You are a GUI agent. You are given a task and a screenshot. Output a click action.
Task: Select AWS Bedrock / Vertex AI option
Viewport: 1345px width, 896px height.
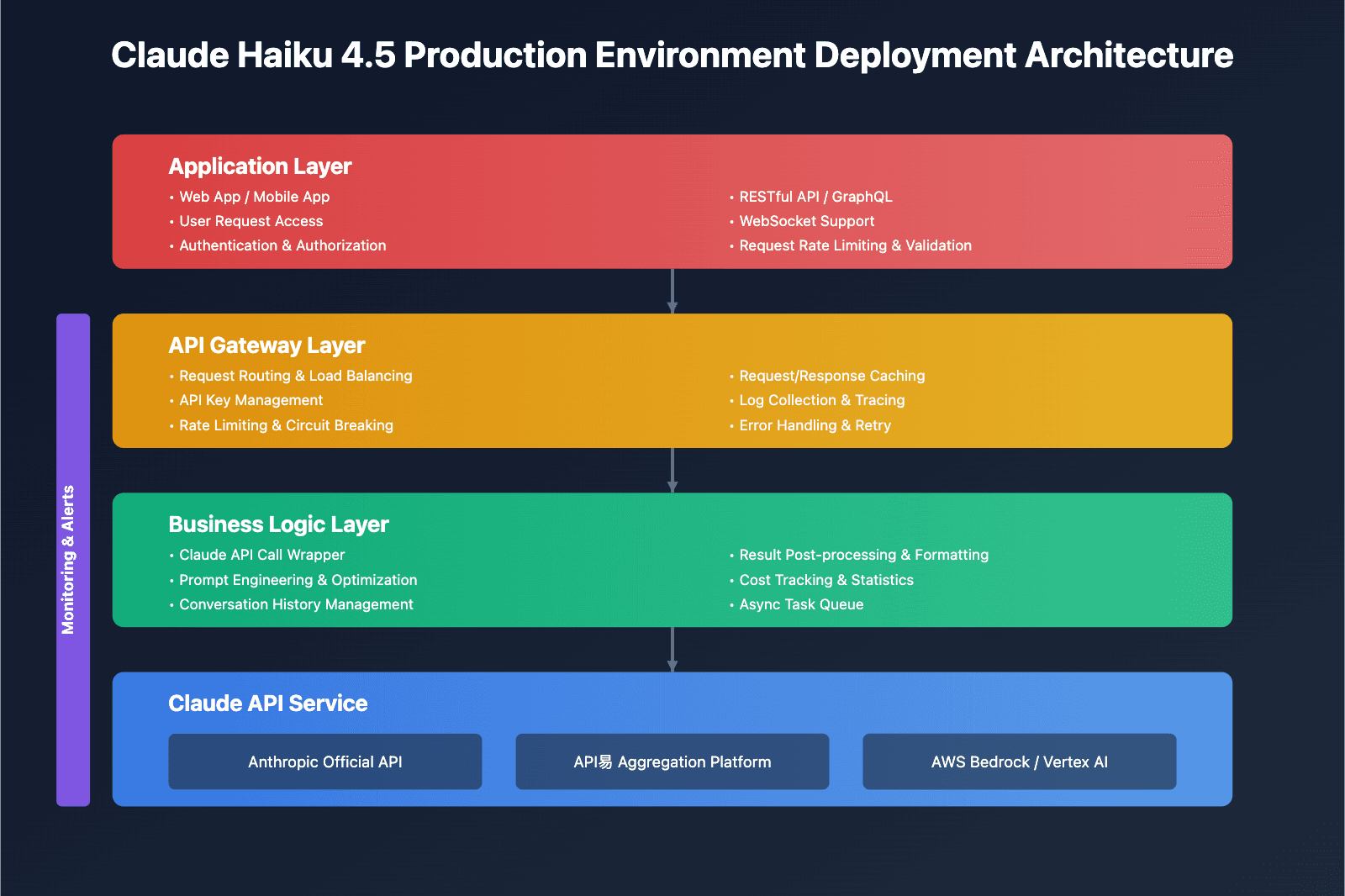pyautogui.click(x=1019, y=762)
